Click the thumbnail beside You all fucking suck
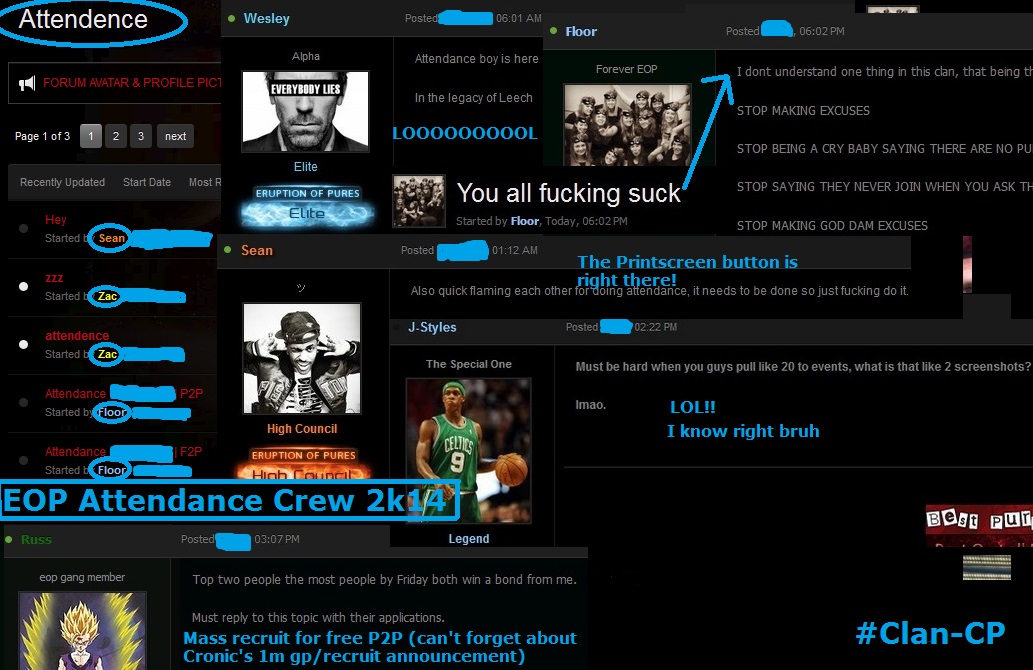This screenshot has height=670, width=1033. coord(419,201)
